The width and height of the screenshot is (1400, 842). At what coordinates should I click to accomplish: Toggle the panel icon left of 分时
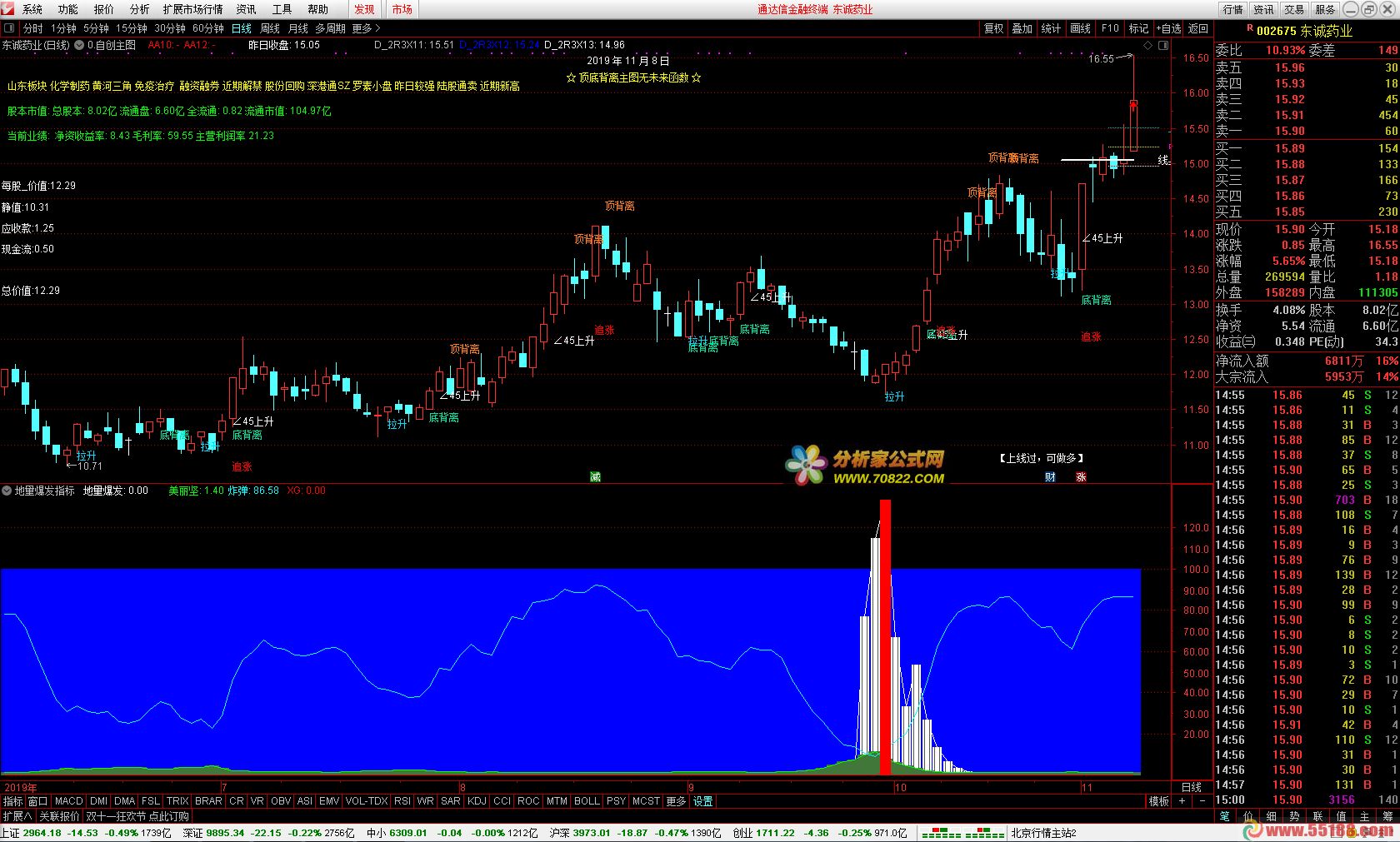coord(9,28)
